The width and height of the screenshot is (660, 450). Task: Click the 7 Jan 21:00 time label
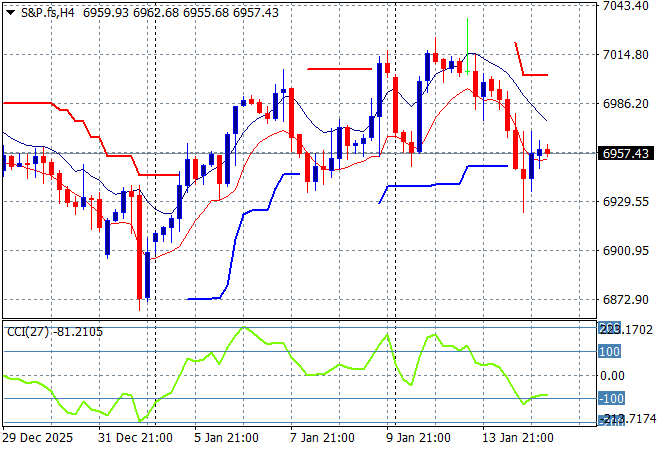pos(322,438)
